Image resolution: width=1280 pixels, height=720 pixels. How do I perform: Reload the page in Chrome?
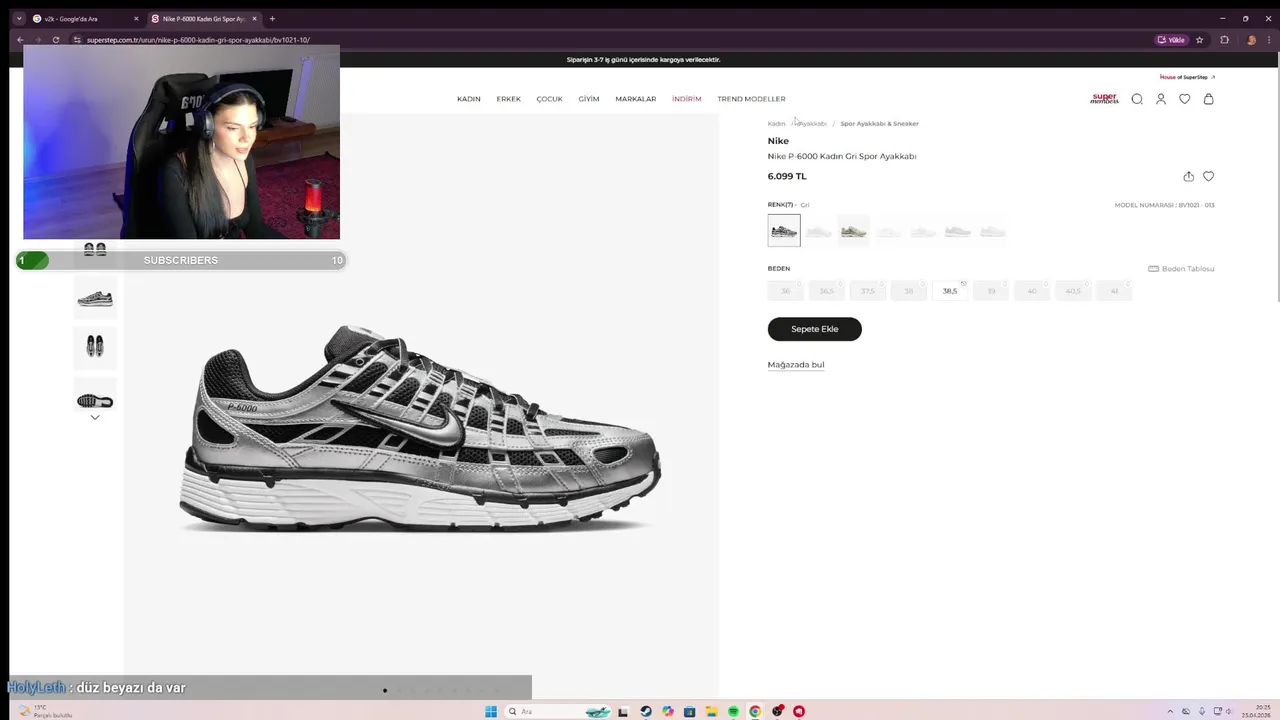(x=56, y=40)
